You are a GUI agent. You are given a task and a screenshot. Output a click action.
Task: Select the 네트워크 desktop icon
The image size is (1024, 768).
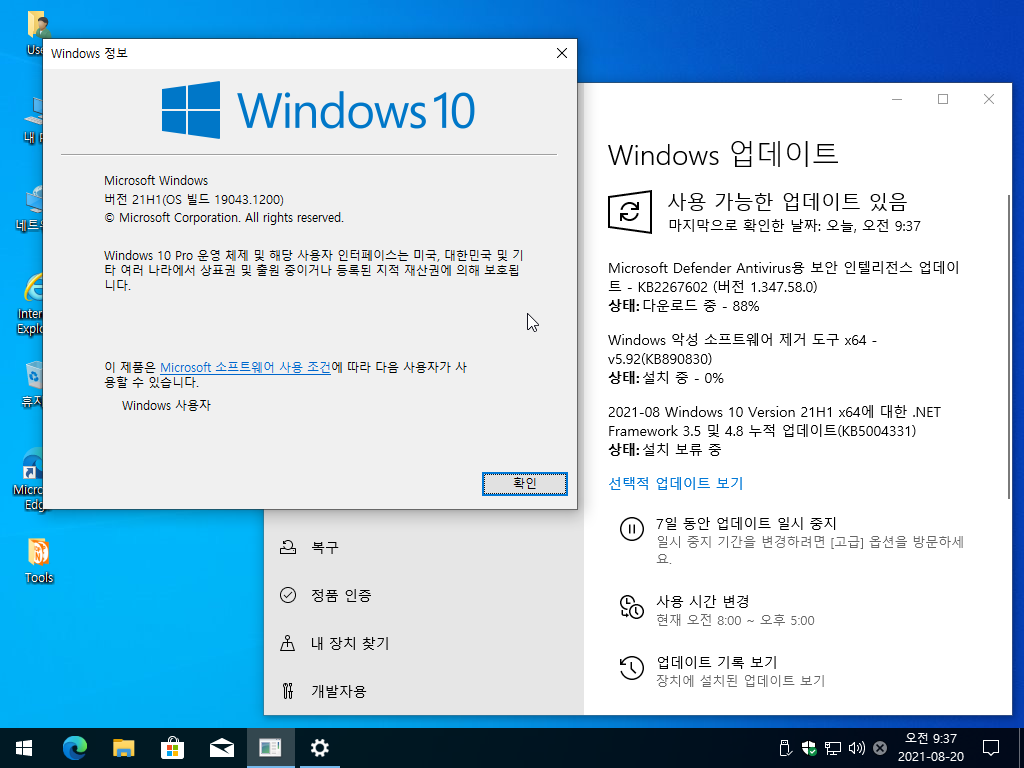[30, 209]
